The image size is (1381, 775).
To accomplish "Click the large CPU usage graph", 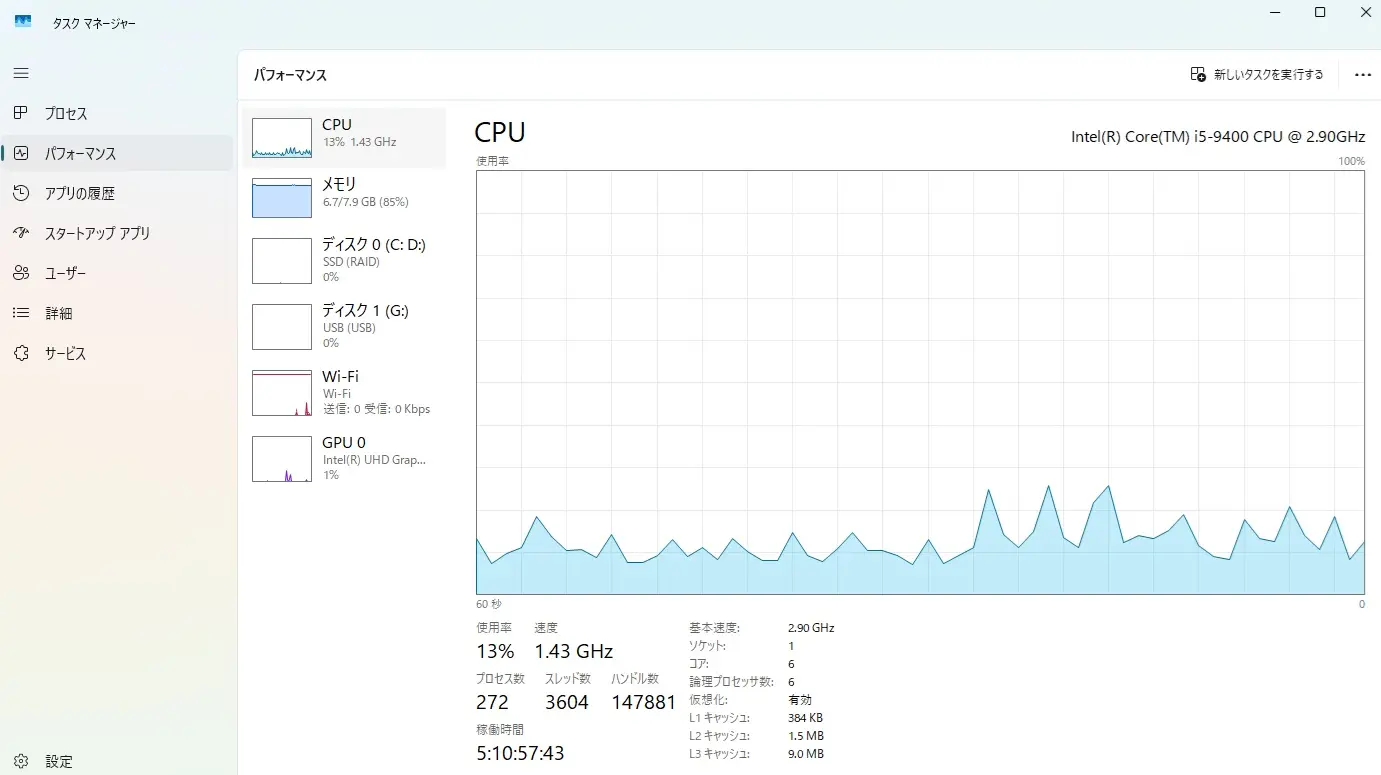I will 920,382.
